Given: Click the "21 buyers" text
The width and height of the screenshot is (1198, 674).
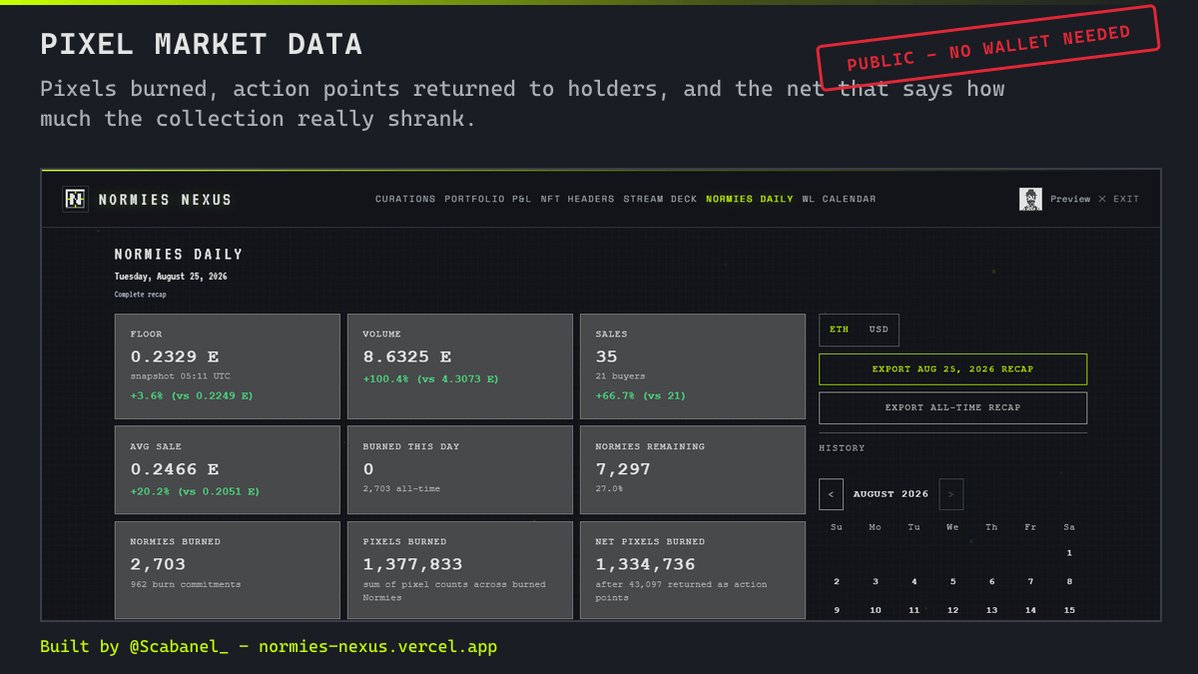Looking at the screenshot, I should coord(620,376).
